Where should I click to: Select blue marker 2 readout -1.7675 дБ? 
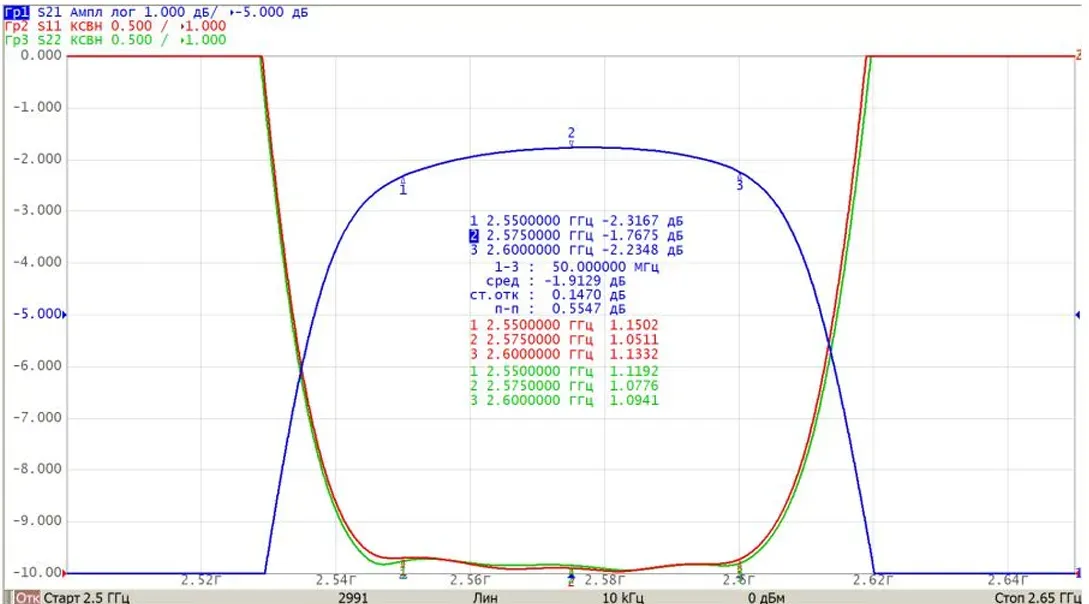576,235
